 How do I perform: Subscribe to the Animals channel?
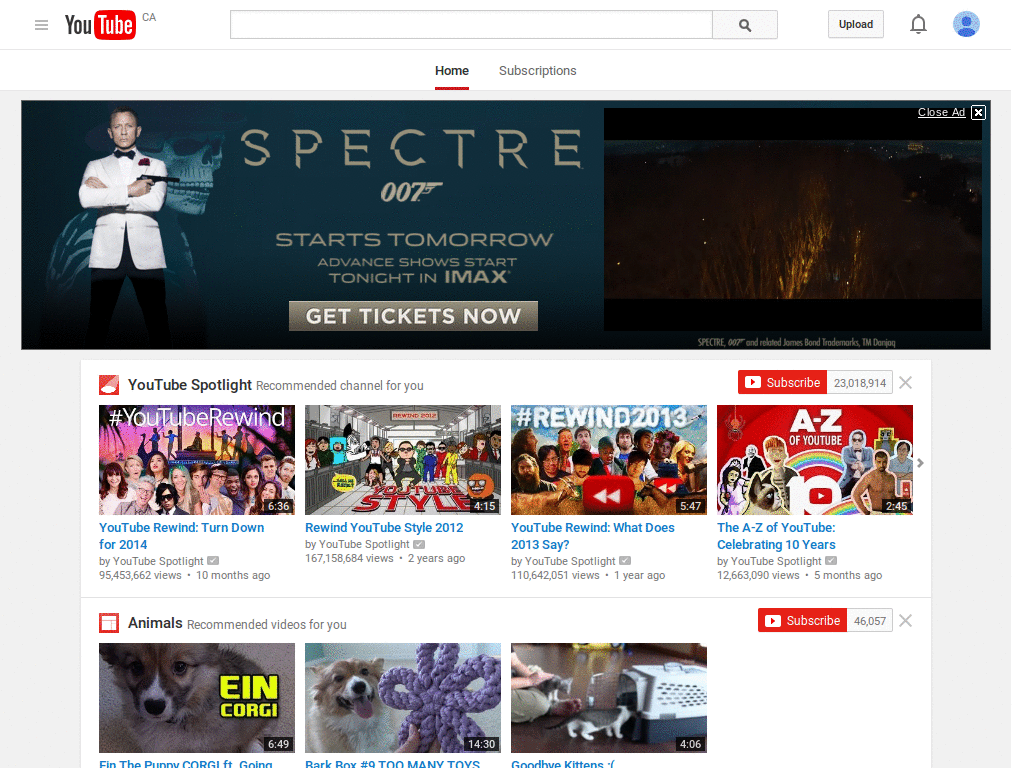click(803, 620)
